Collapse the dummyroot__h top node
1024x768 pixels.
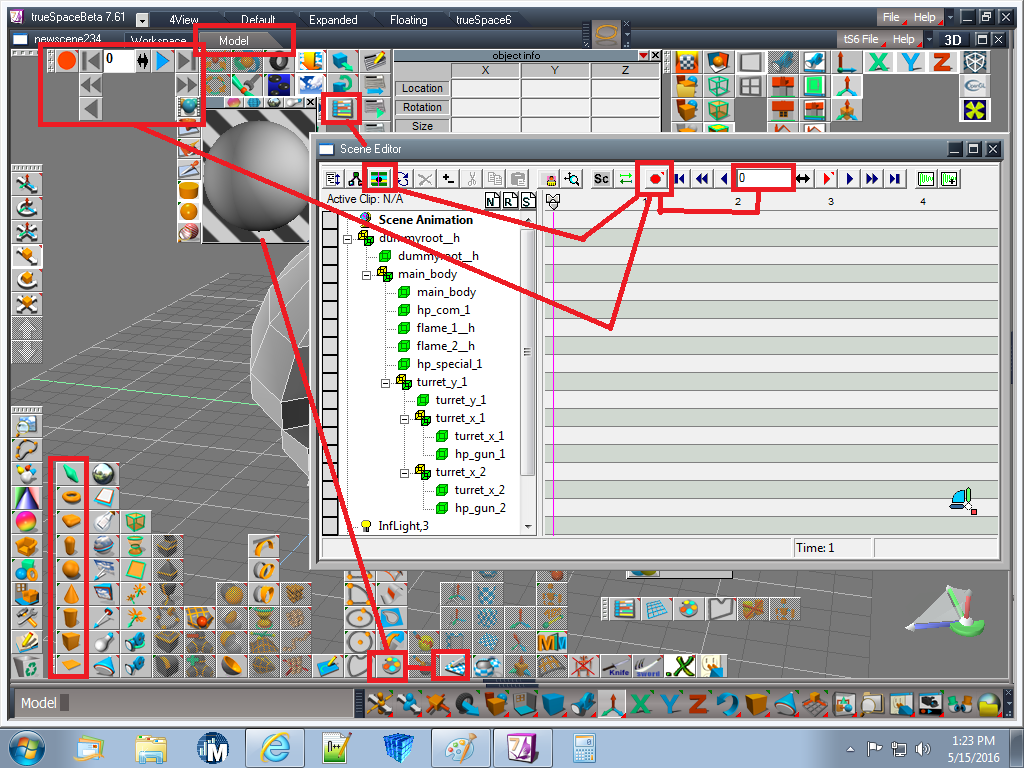tap(347, 239)
